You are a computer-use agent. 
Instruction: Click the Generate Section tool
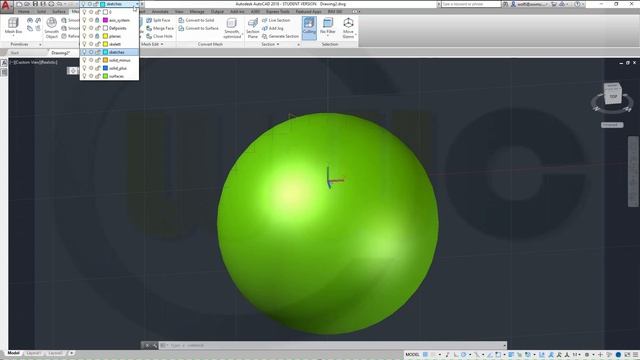coord(280,36)
